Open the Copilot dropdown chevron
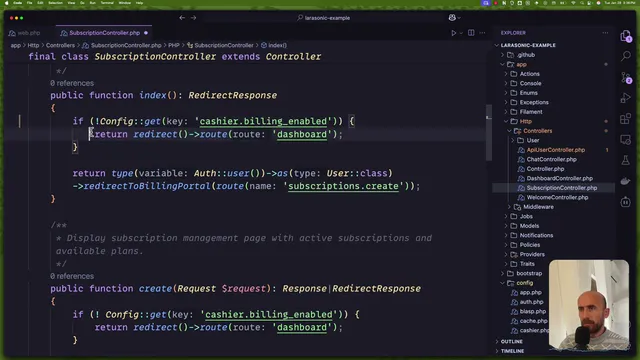The image size is (640, 360). 459,18
